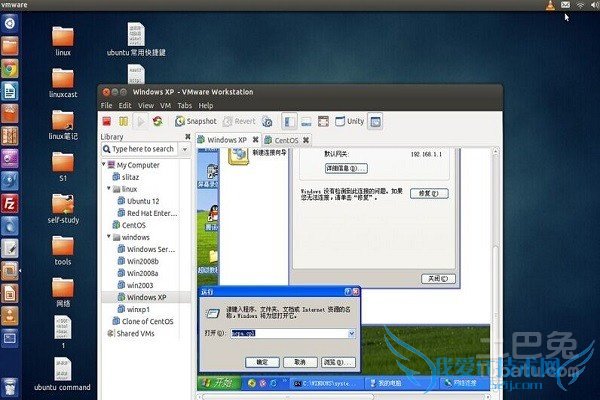This screenshot has width=600, height=400.
Task: Click the red Power Off toolbar icon
Action: (107, 121)
